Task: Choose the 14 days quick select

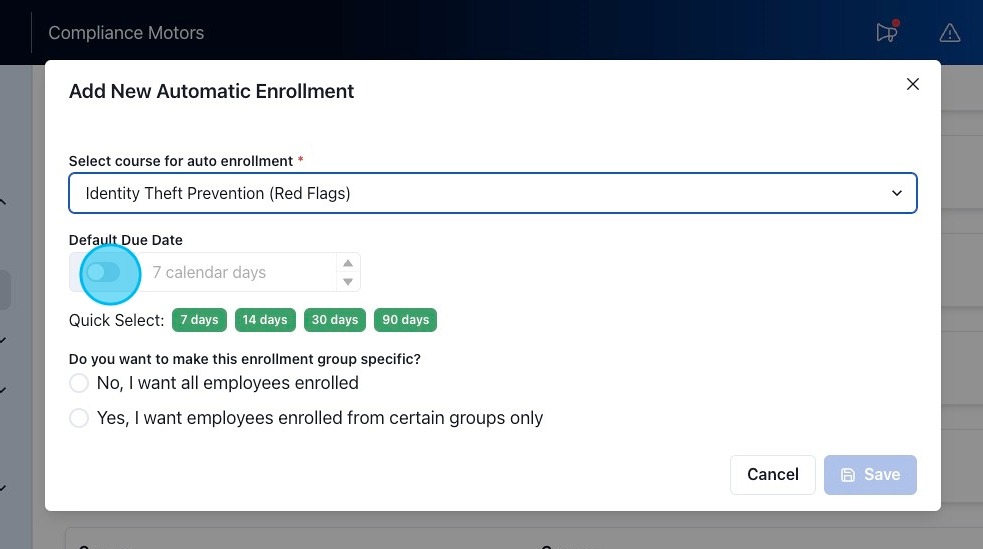Action: pyautogui.click(x=265, y=320)
